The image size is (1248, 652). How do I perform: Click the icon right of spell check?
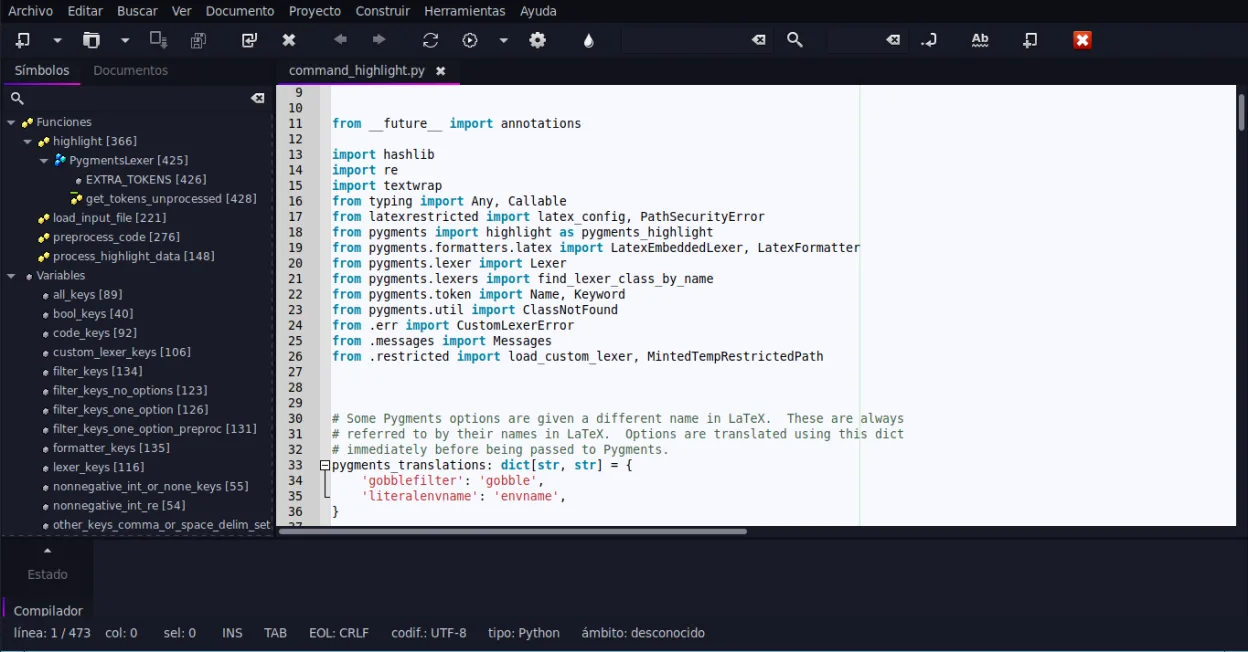coord(1031,40)
